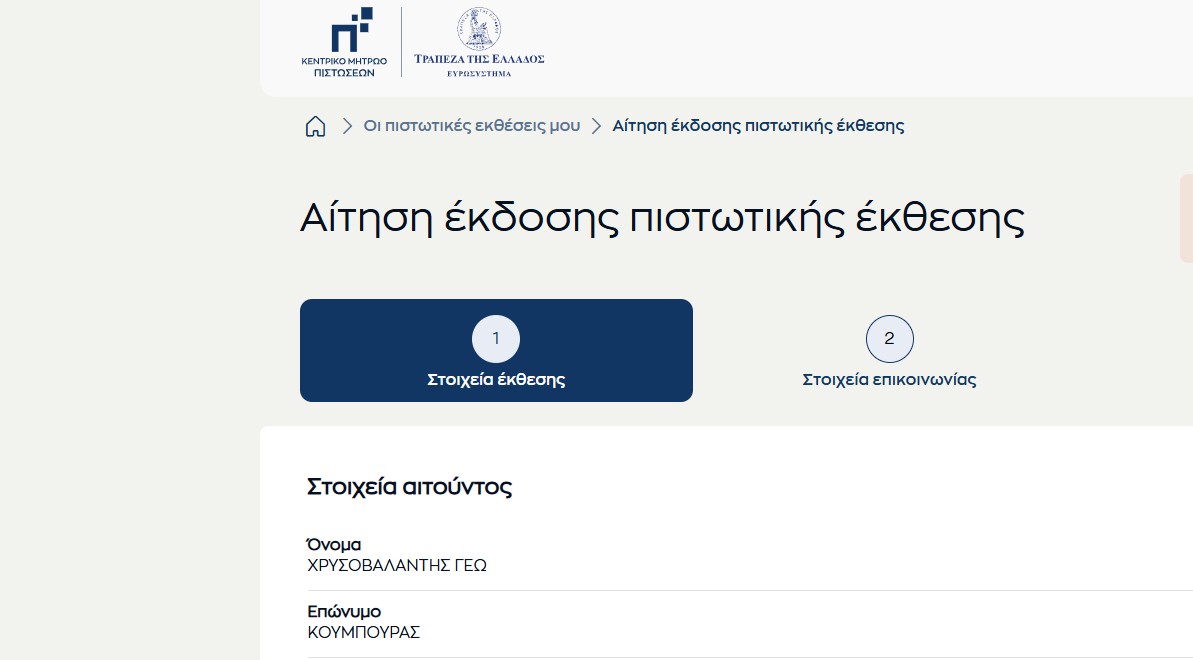This screenshot has width=1193, height=660.
Task: Click the numbered circle 2 step indicator
Action: pos(889,339)
